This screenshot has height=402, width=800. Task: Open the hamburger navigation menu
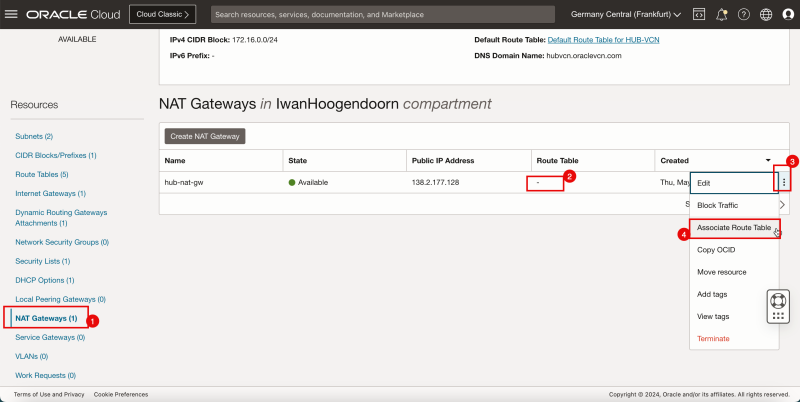[x=12, y=15]
